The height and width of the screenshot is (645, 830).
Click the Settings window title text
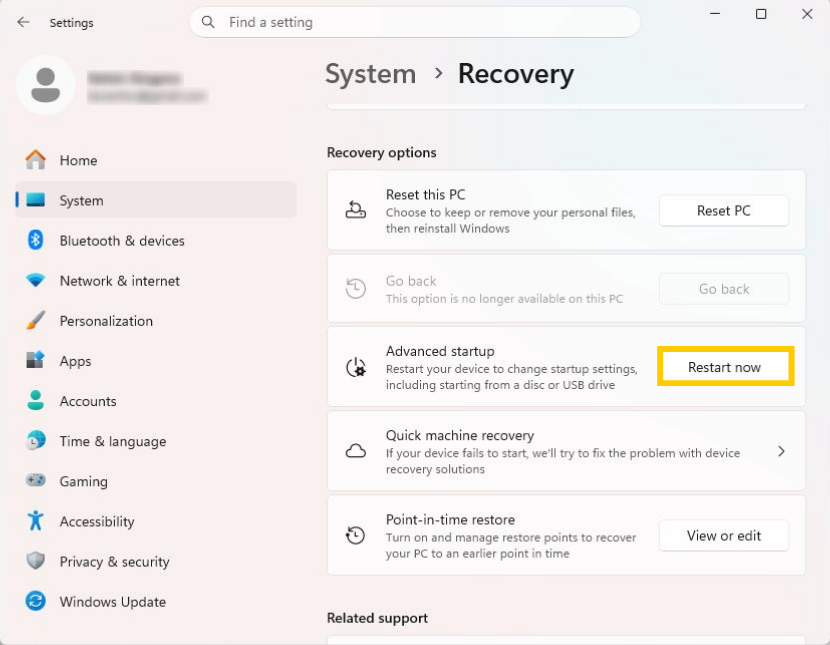tap(71, 23)
